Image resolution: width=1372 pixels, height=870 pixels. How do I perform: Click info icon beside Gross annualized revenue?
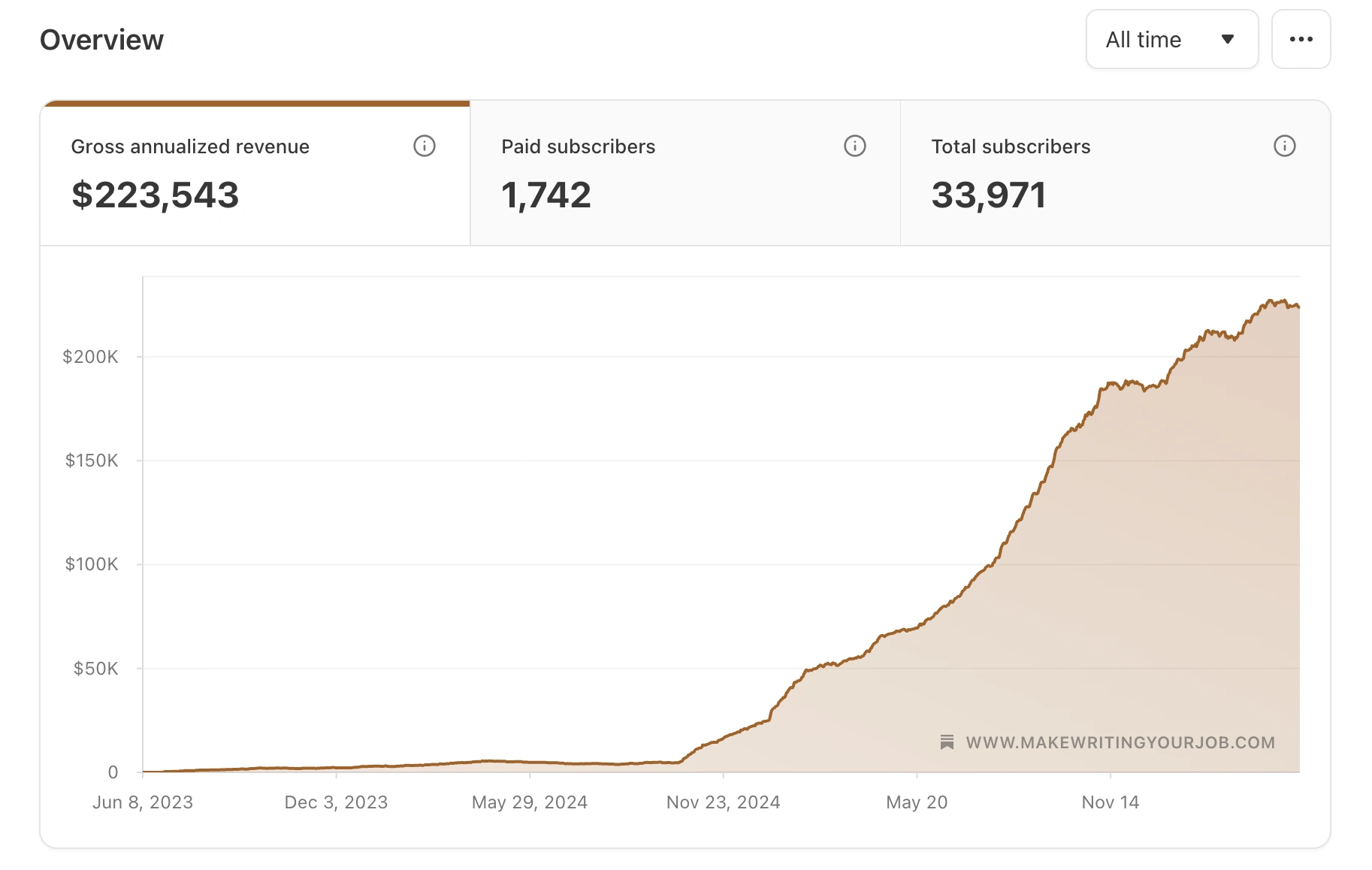[x=425, y=146]
